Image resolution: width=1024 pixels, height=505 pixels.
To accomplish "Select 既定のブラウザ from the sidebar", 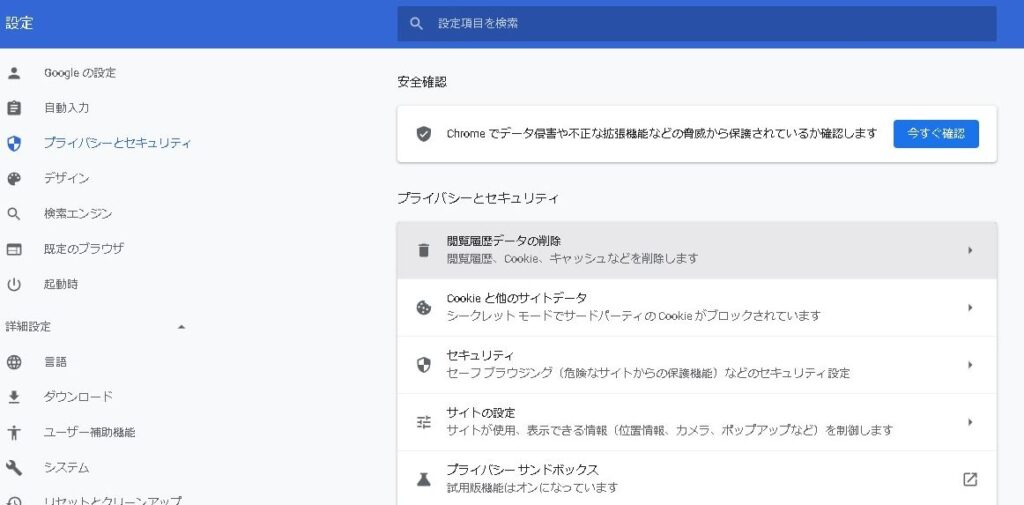I will point(84,249).
